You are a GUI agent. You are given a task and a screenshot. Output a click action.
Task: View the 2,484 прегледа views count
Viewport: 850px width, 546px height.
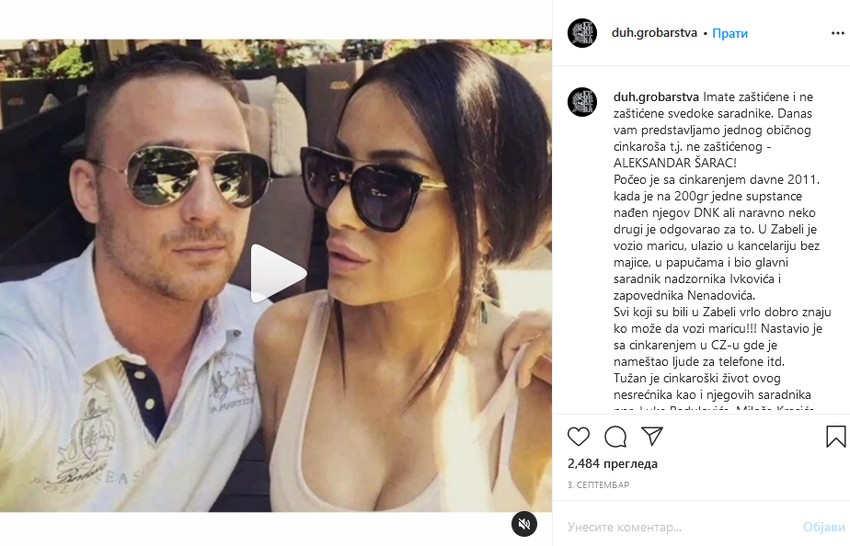pyautogui.click(x=613, y=464)
